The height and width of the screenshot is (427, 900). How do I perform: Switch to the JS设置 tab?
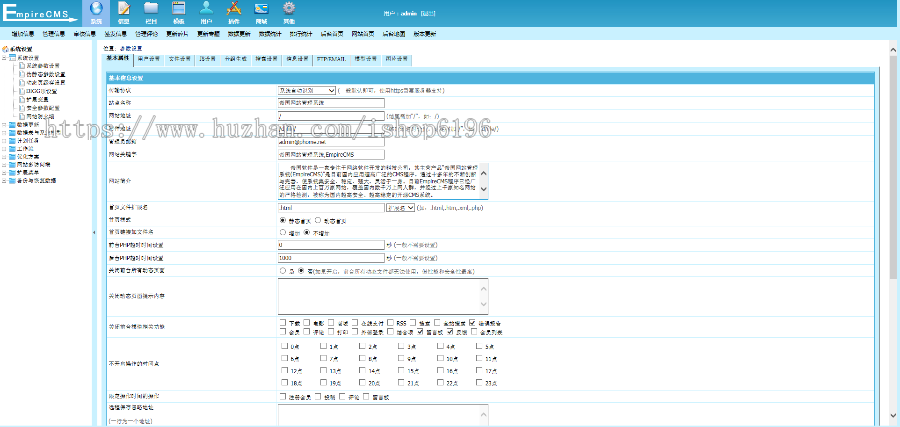point(207,59)
